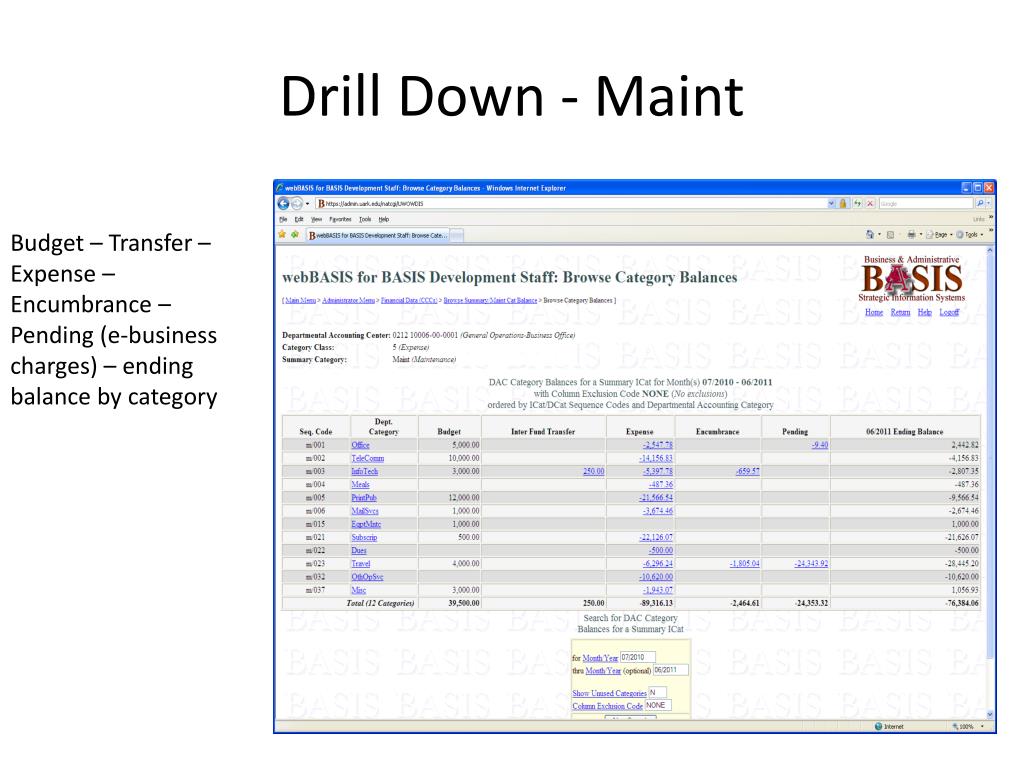Image resolution: width=1024 pixels, height=768 pixels.
Task: Open the OthOpSvc category link
Action: pyautogui.click(x=367, y=577)
